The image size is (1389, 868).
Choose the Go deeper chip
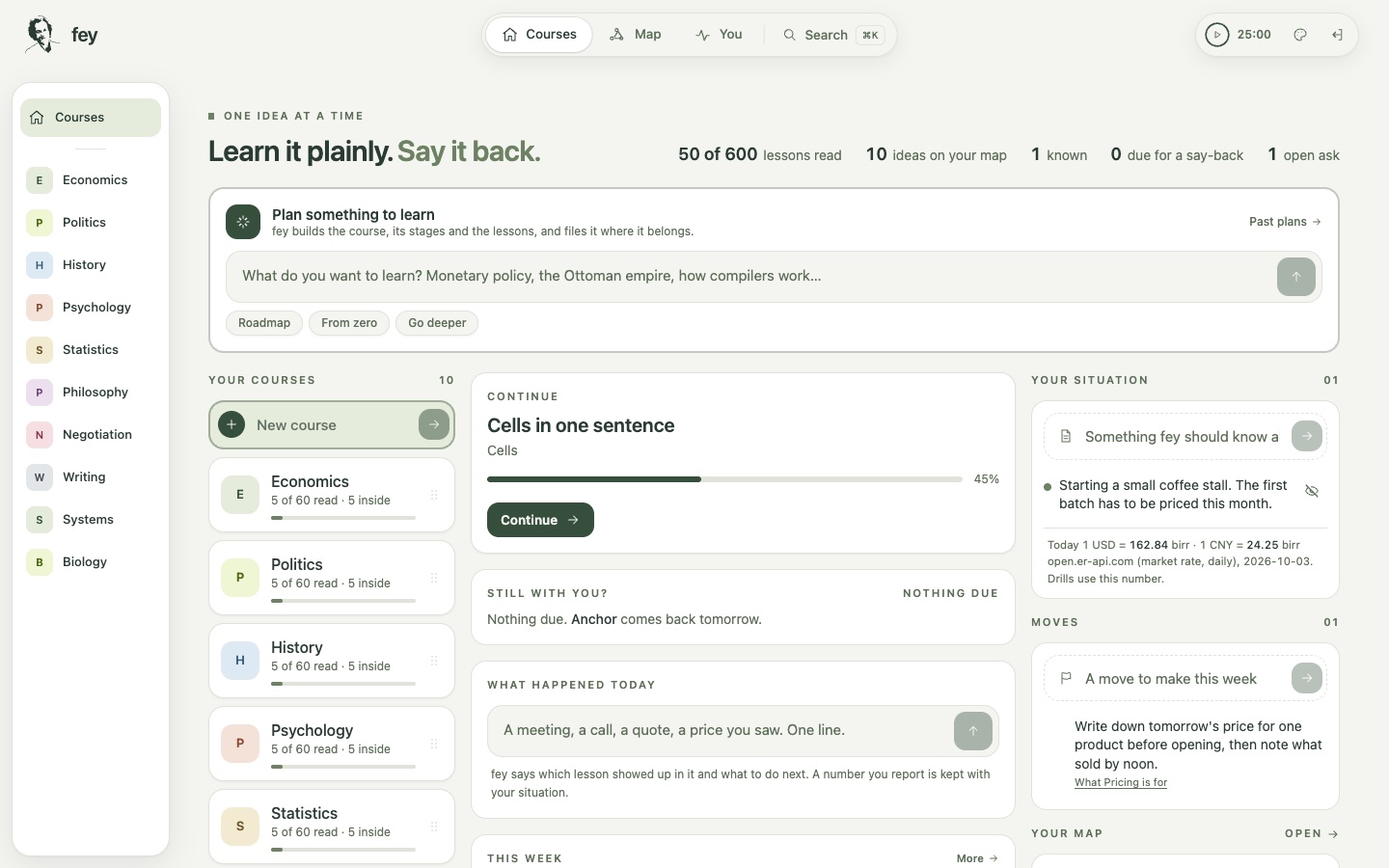click(x=437, y=323)
